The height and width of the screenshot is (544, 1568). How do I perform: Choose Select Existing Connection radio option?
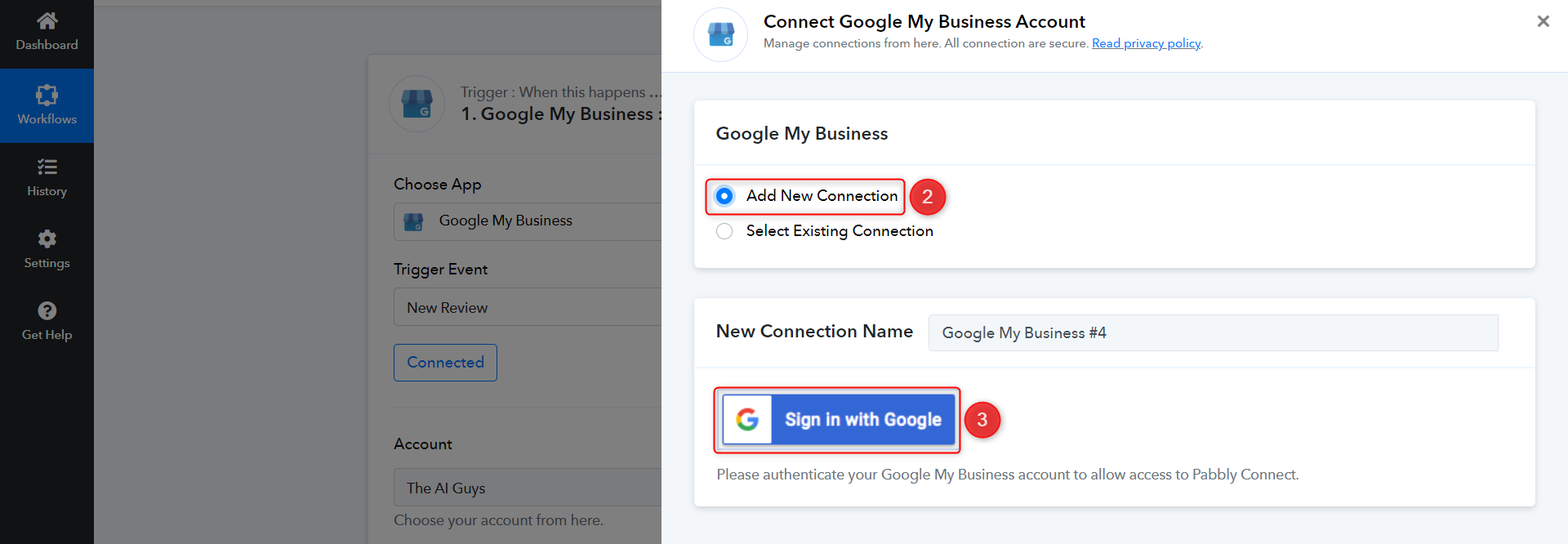724,231
